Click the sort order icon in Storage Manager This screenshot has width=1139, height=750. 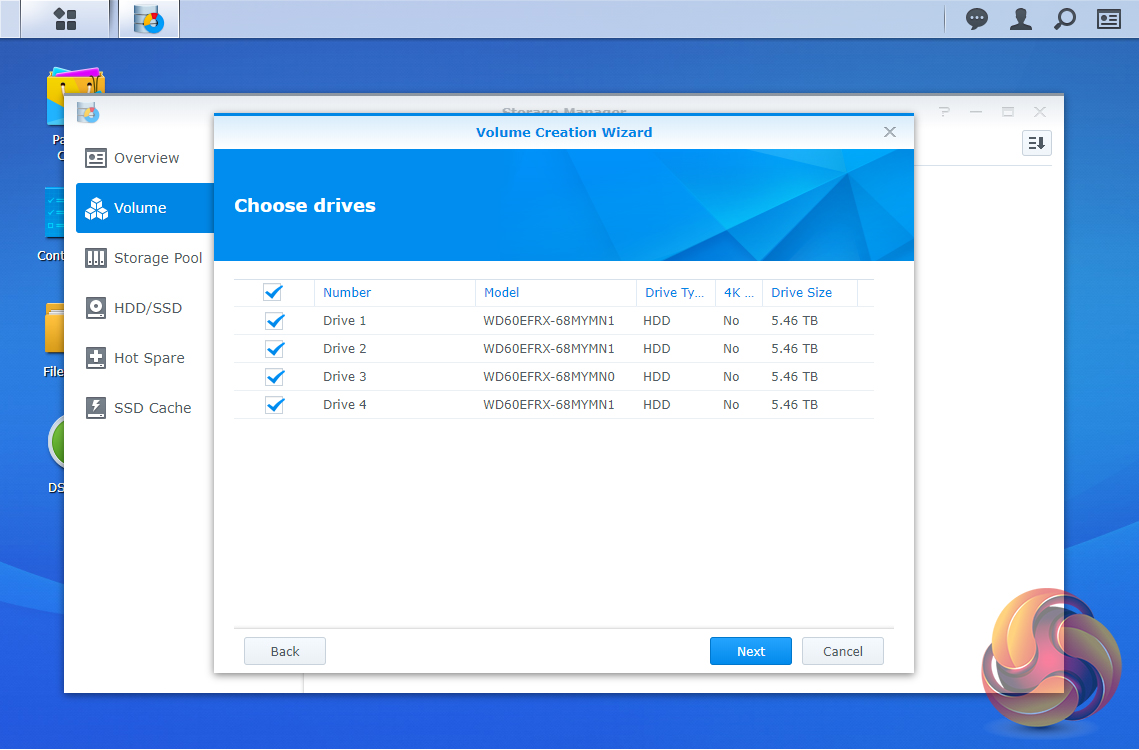pyautogui.click(x=1037, y=143)
